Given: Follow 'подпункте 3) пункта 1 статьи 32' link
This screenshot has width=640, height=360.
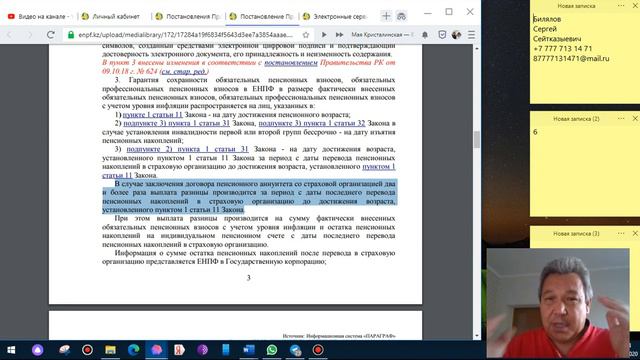Looking at the screenshot, I should (312, 123).
